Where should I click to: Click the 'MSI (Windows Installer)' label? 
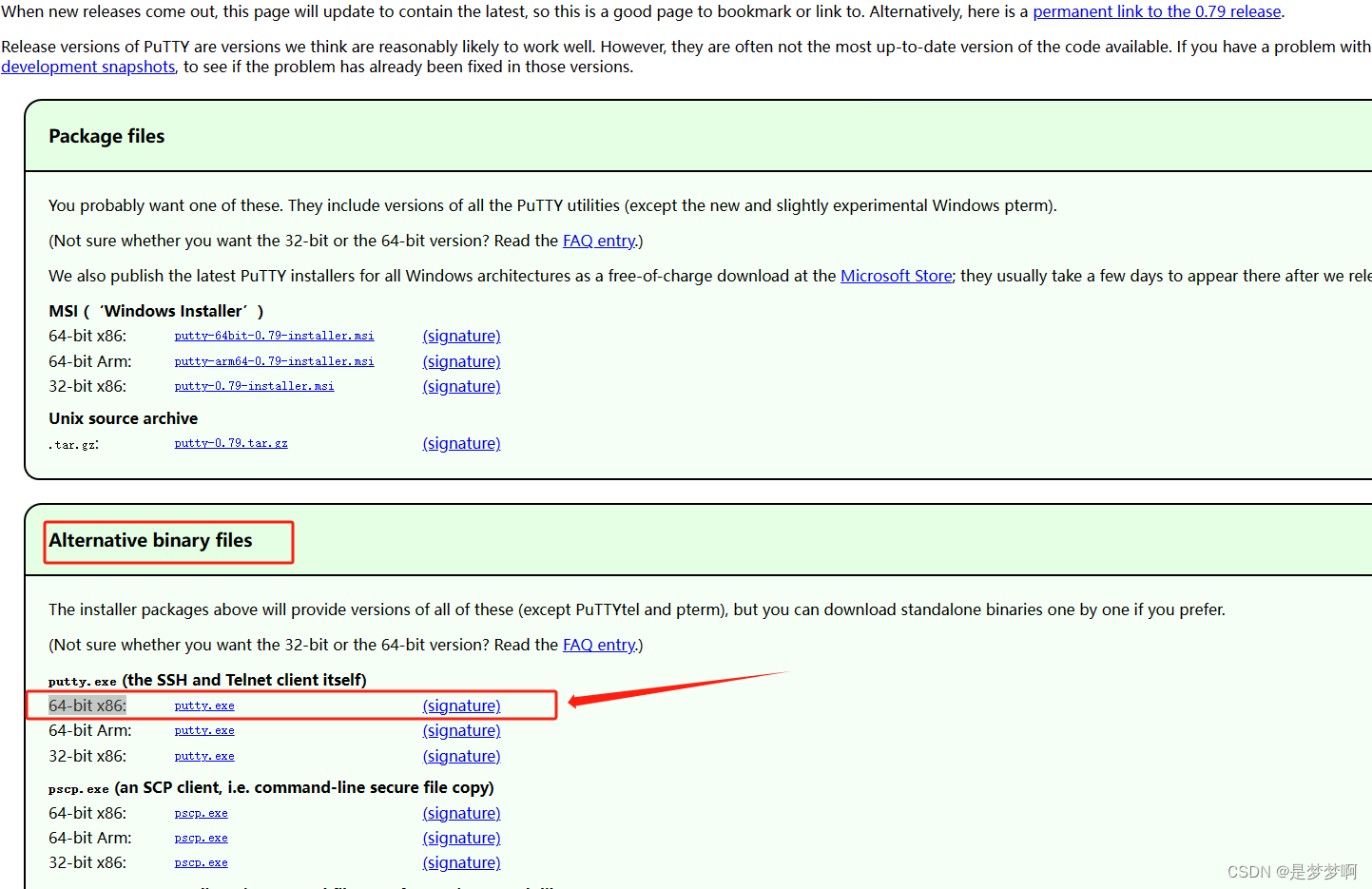click(x=156, y=311)
